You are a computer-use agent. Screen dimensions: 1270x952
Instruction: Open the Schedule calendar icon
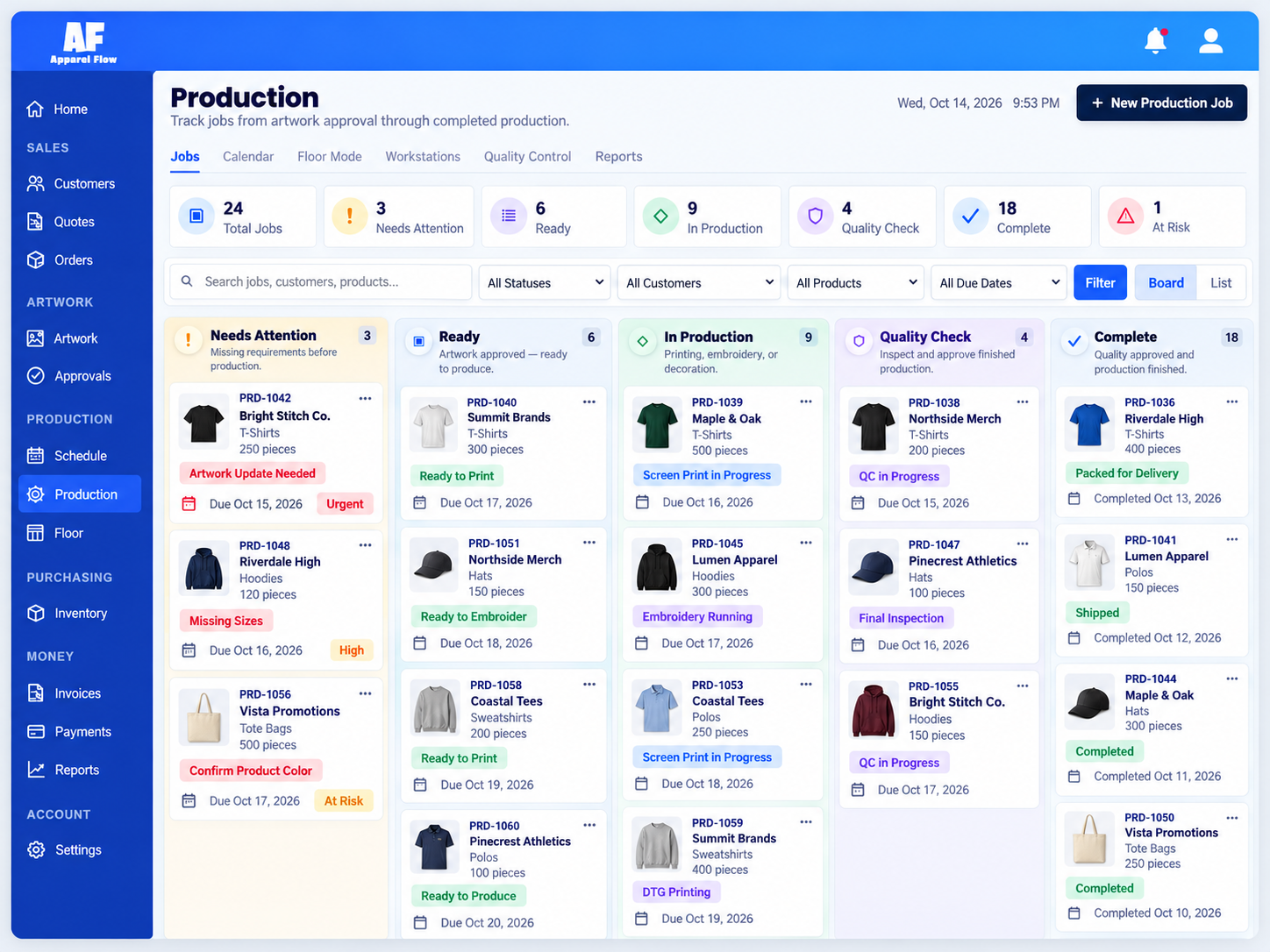point(35,456)
